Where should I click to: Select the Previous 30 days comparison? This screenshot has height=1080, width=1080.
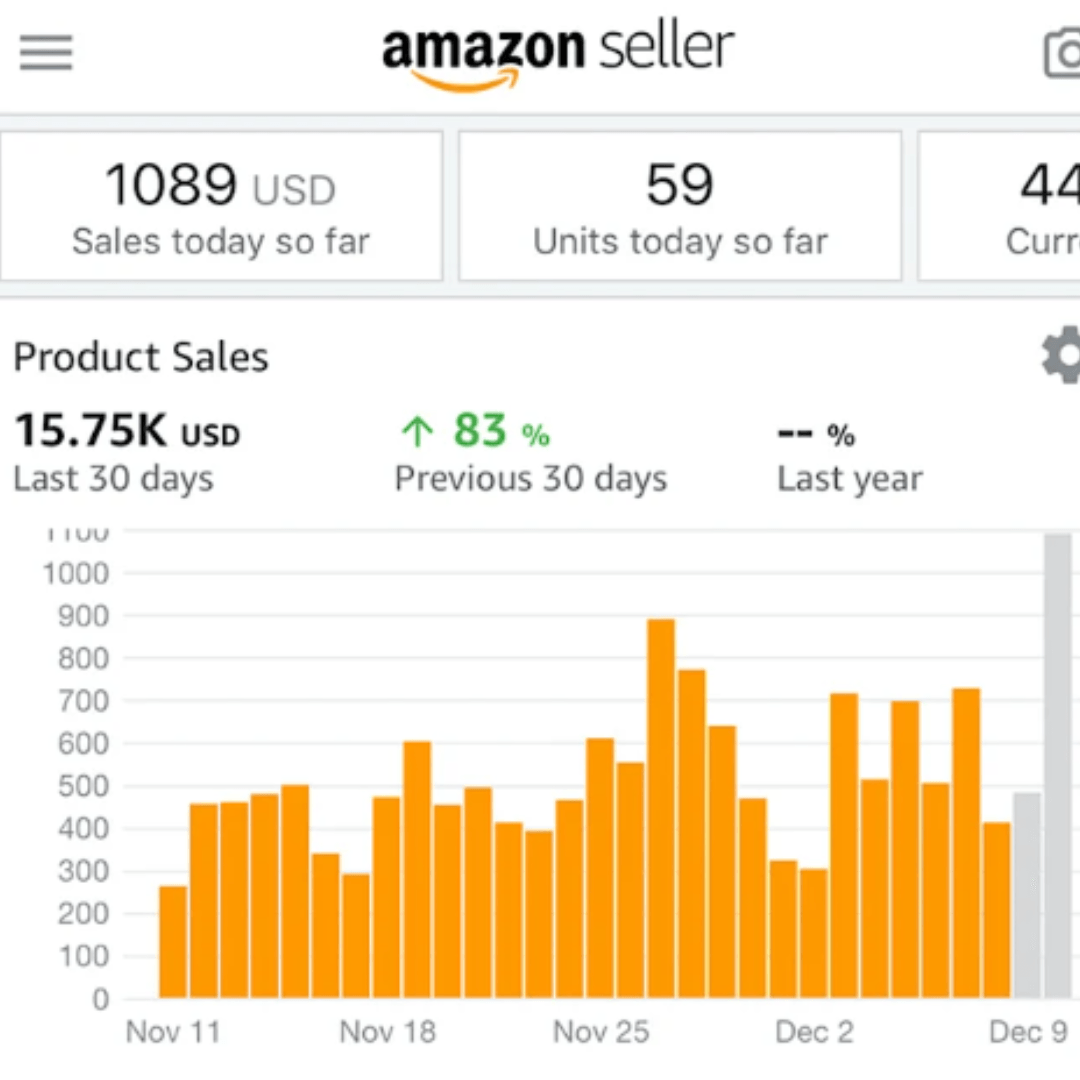pos(530,453)
